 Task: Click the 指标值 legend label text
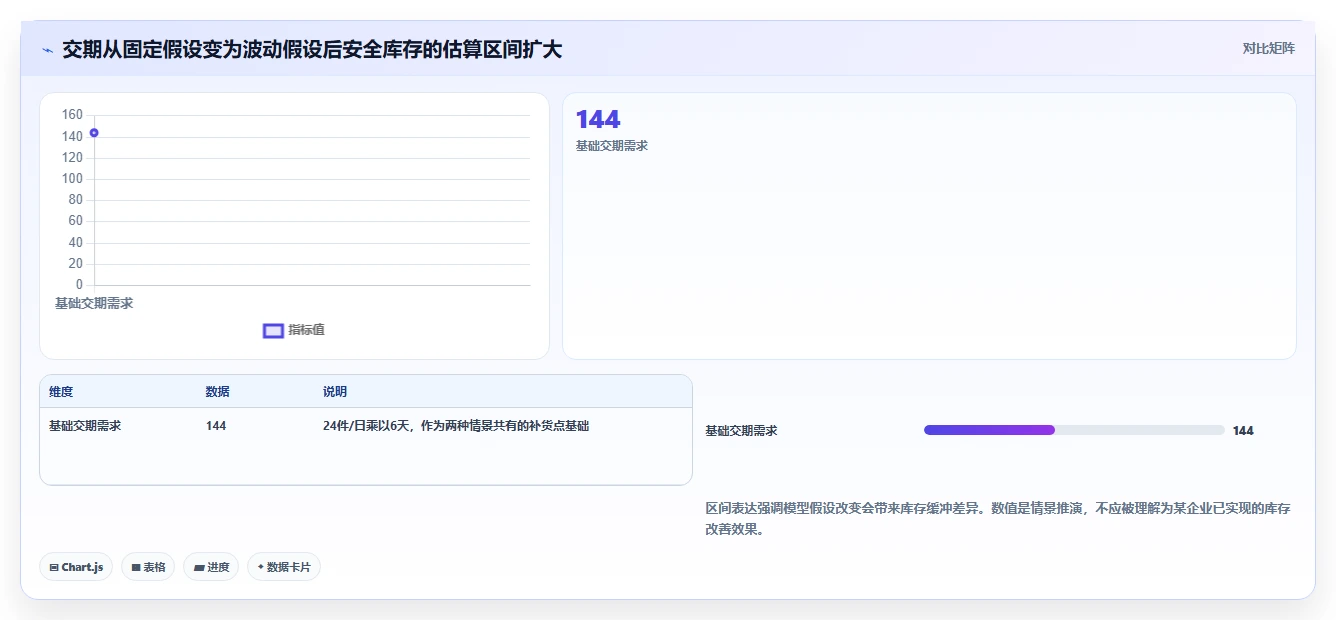coord(307,330)
